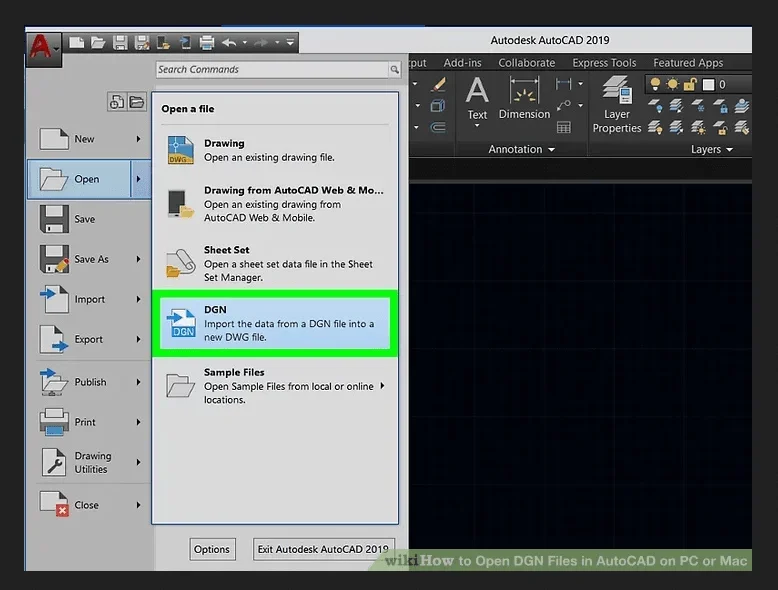
Task: Switch to Add-ins ribbon tab
Action: coord(462,63)
